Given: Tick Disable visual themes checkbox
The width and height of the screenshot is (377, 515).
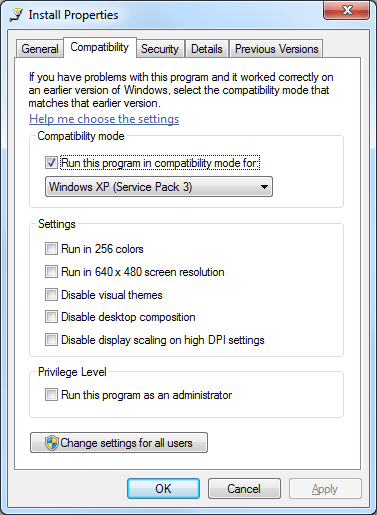Looking at the screenshot, I should (51, 295).
